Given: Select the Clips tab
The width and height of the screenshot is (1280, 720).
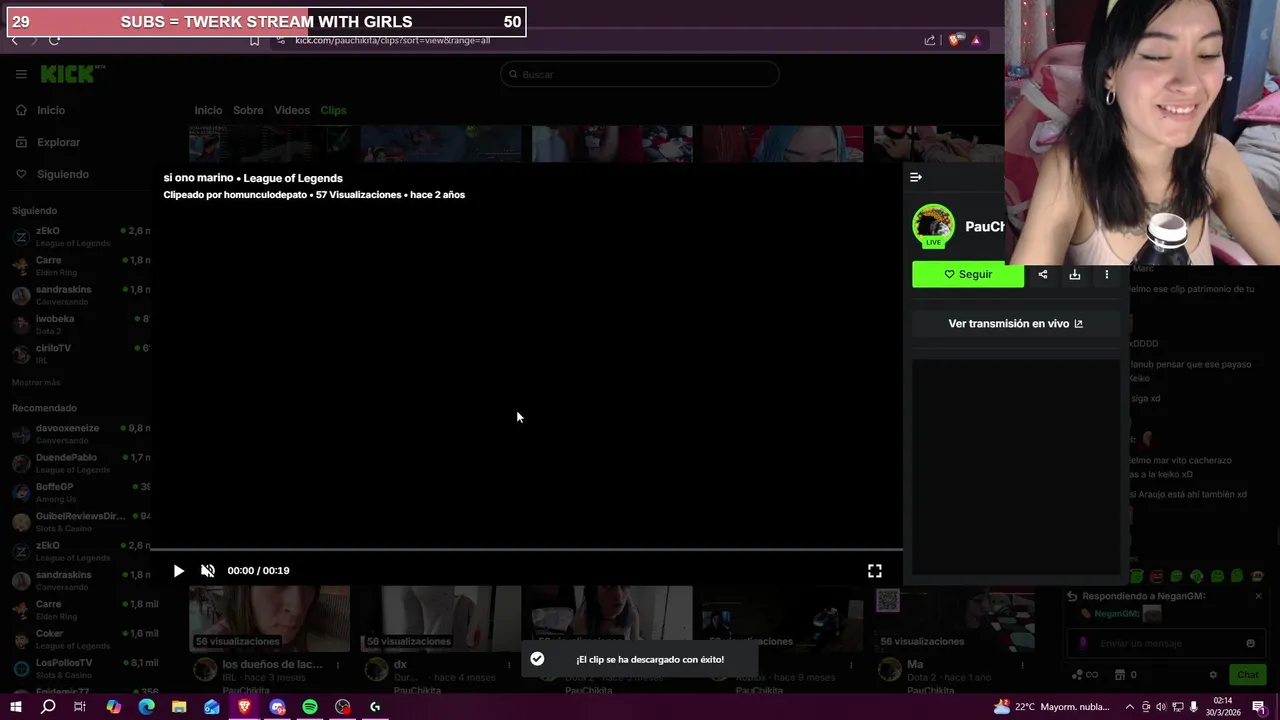Looking at the screenshot, I should click(x=333, y=110).
